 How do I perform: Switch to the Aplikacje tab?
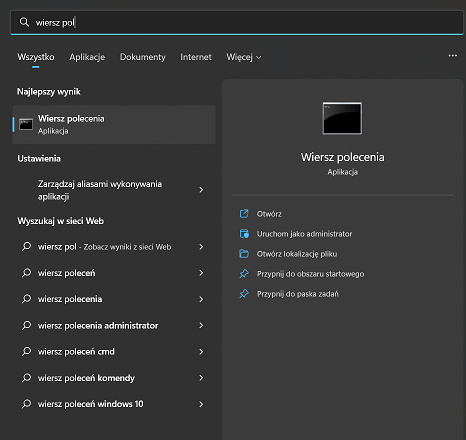(x=87, y=57)
